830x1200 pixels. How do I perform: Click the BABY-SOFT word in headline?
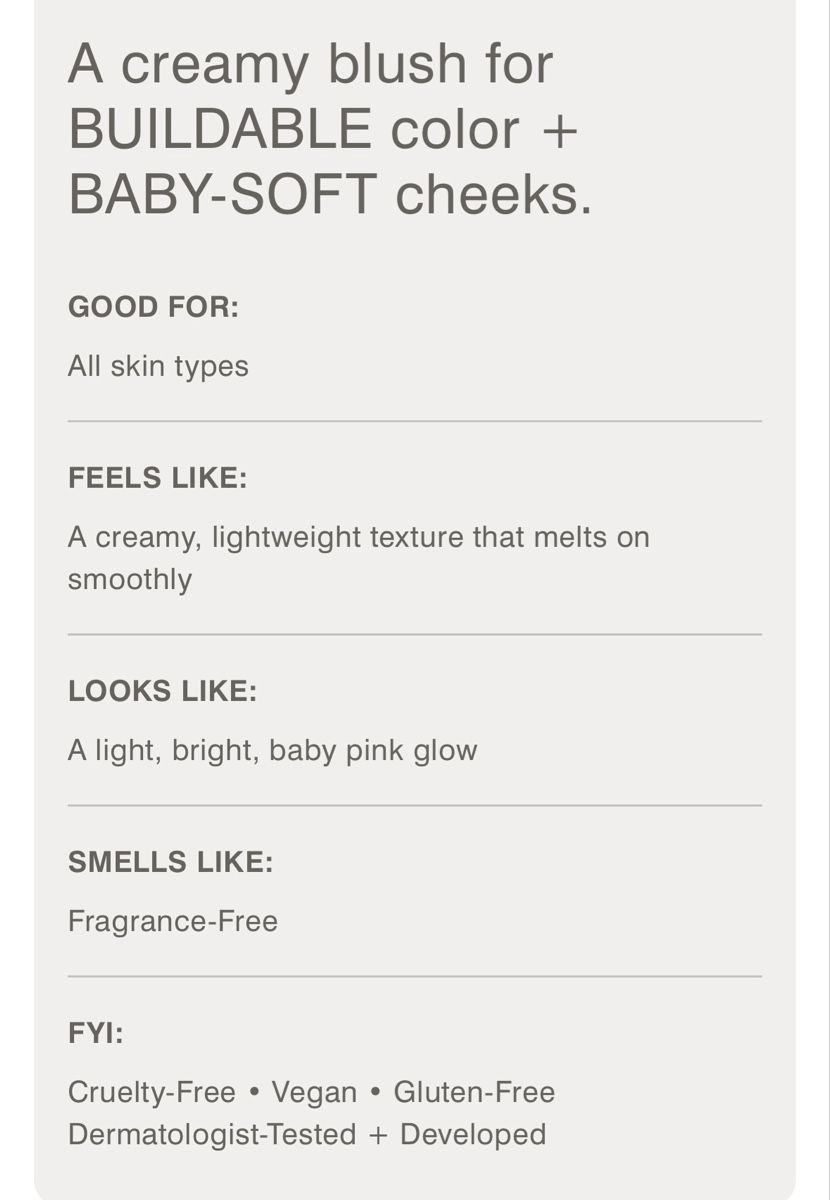tap(223, 194)
